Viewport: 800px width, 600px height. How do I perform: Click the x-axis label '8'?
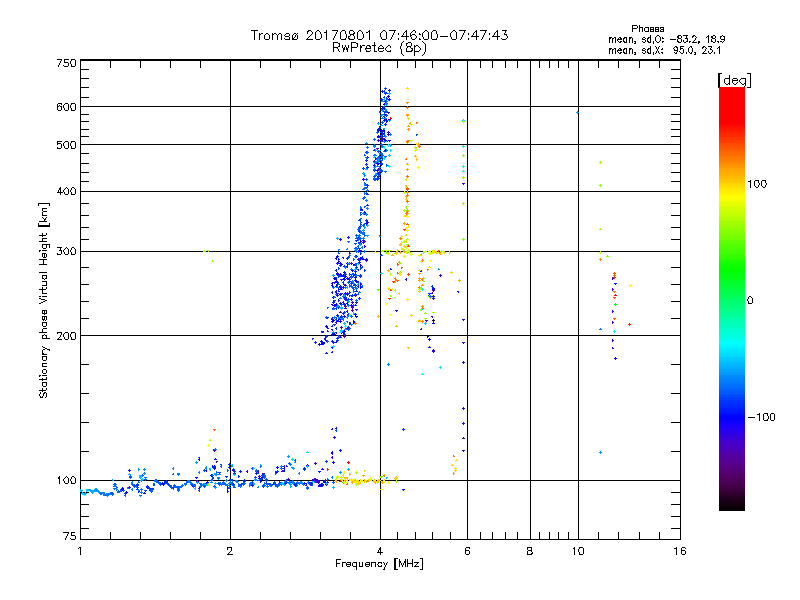point(530,551)
